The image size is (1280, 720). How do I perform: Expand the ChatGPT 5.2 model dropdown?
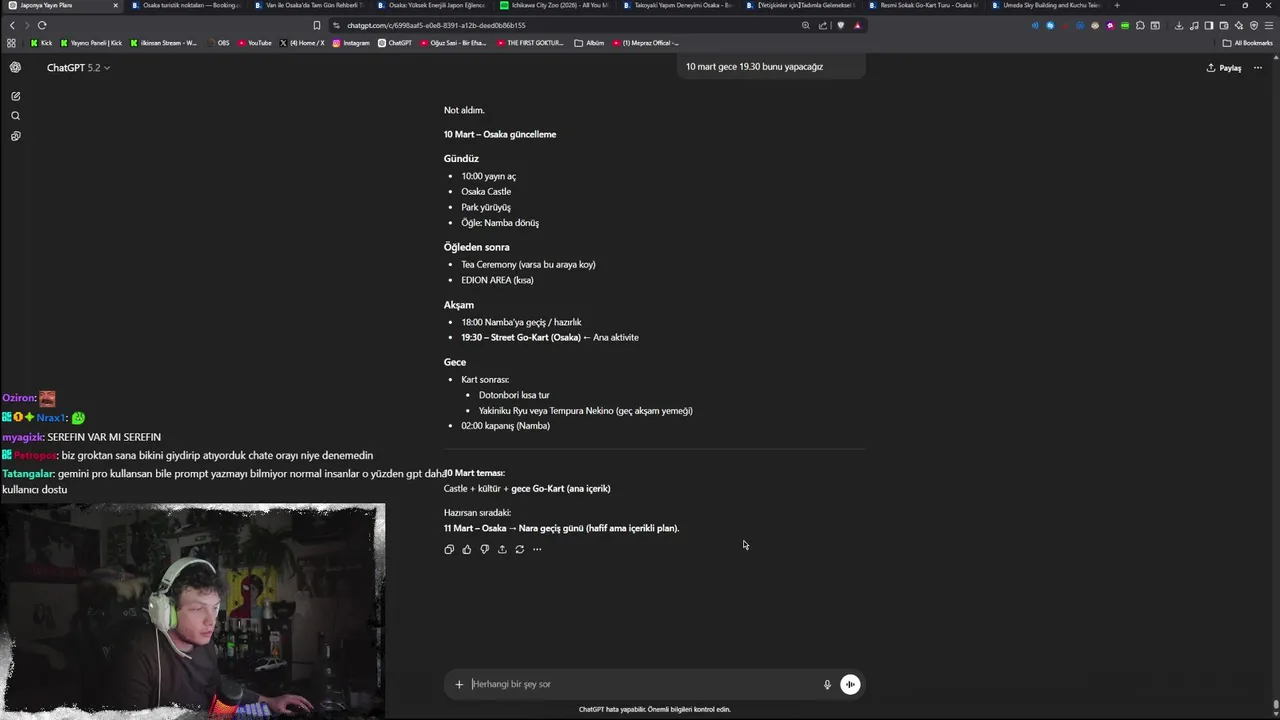78,68
